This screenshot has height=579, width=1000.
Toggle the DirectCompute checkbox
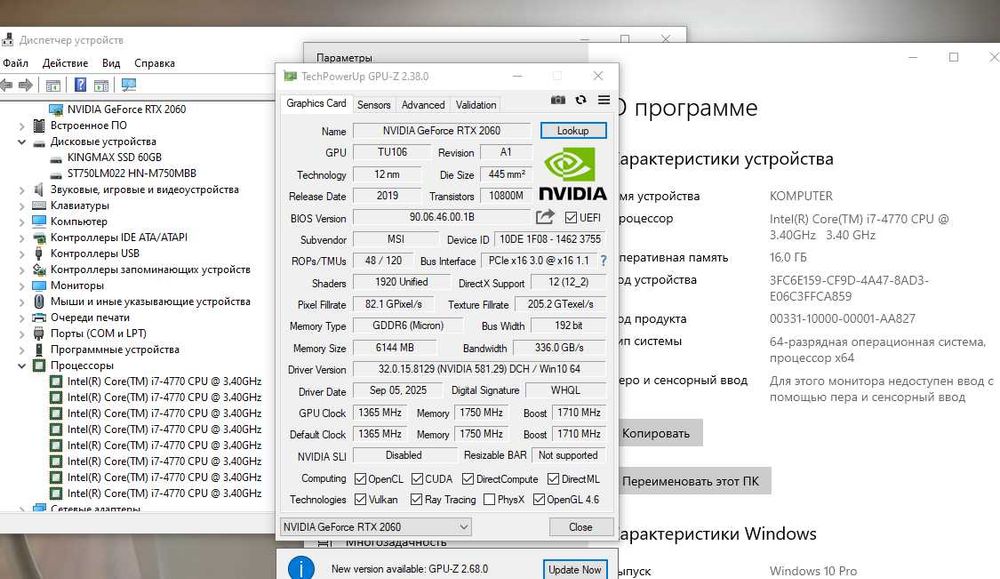click(468, 479)
